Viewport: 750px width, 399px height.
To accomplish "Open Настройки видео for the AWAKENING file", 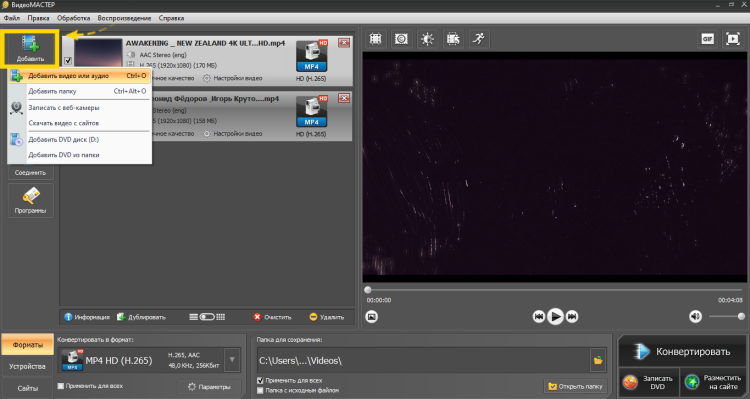I will click(x=233, y=78).
